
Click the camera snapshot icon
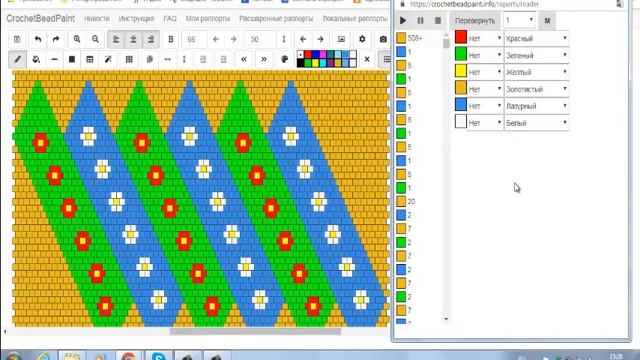coord(383,39)
